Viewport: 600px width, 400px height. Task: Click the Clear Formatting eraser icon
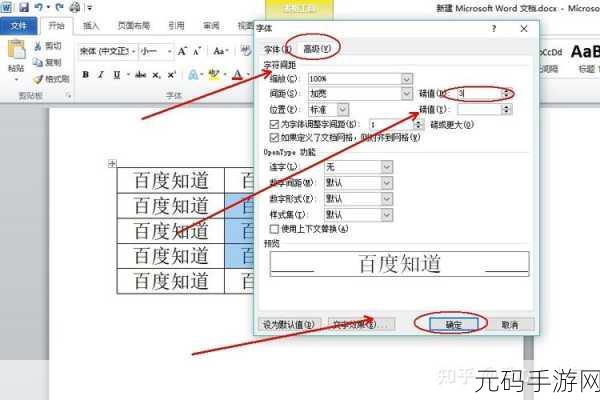click(x=246, y=51)
